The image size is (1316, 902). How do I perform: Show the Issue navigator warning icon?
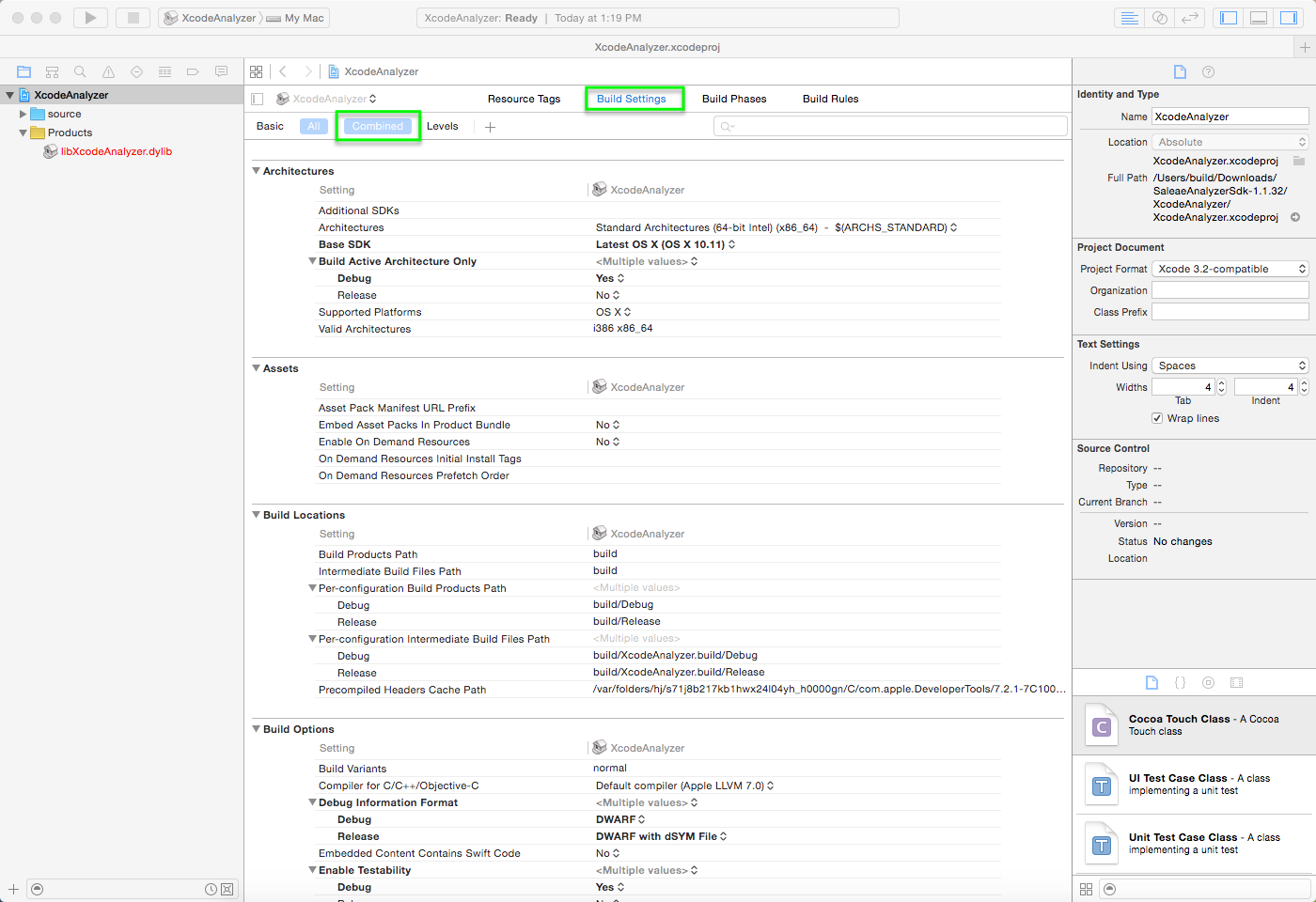(108, 71)
